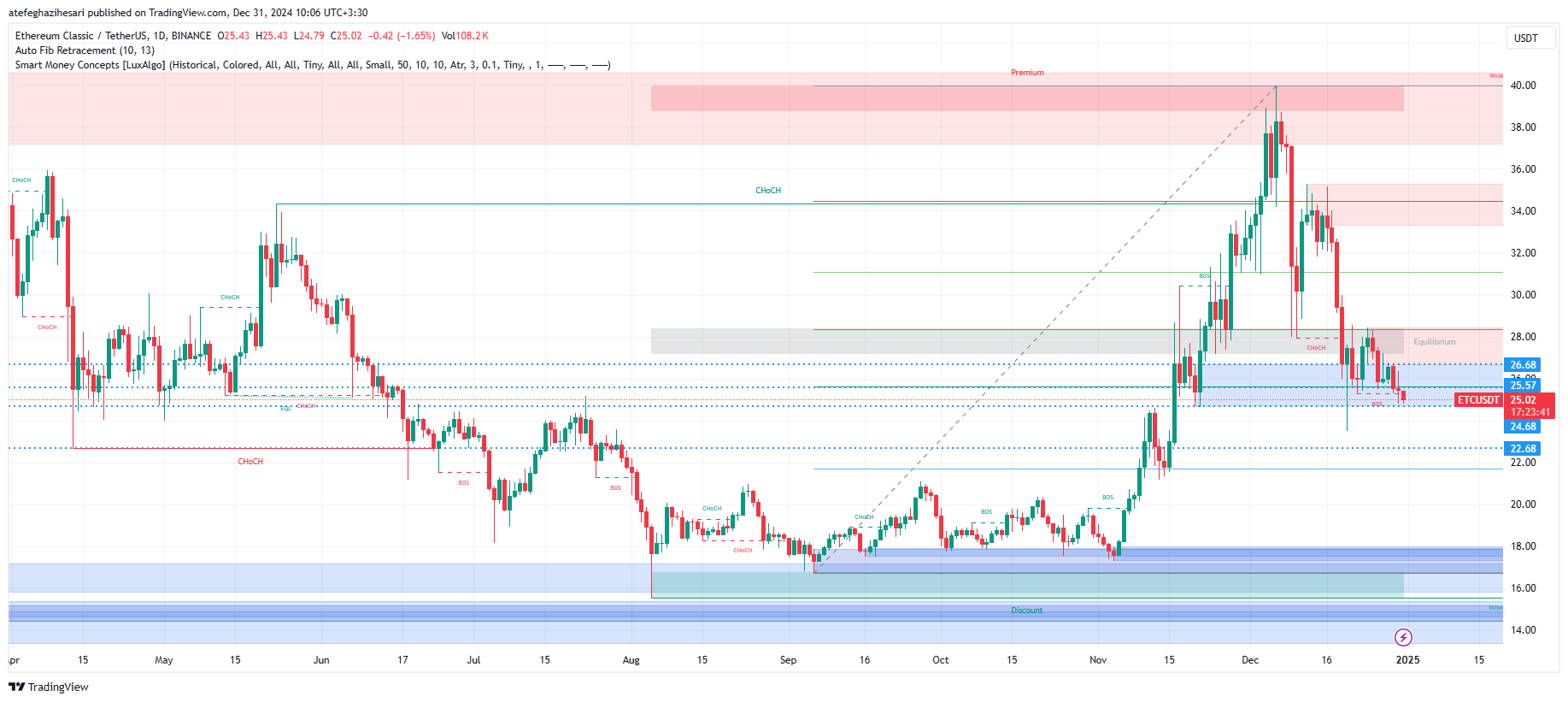
Task: Click the low value L24.79
Action: [308, 36]
